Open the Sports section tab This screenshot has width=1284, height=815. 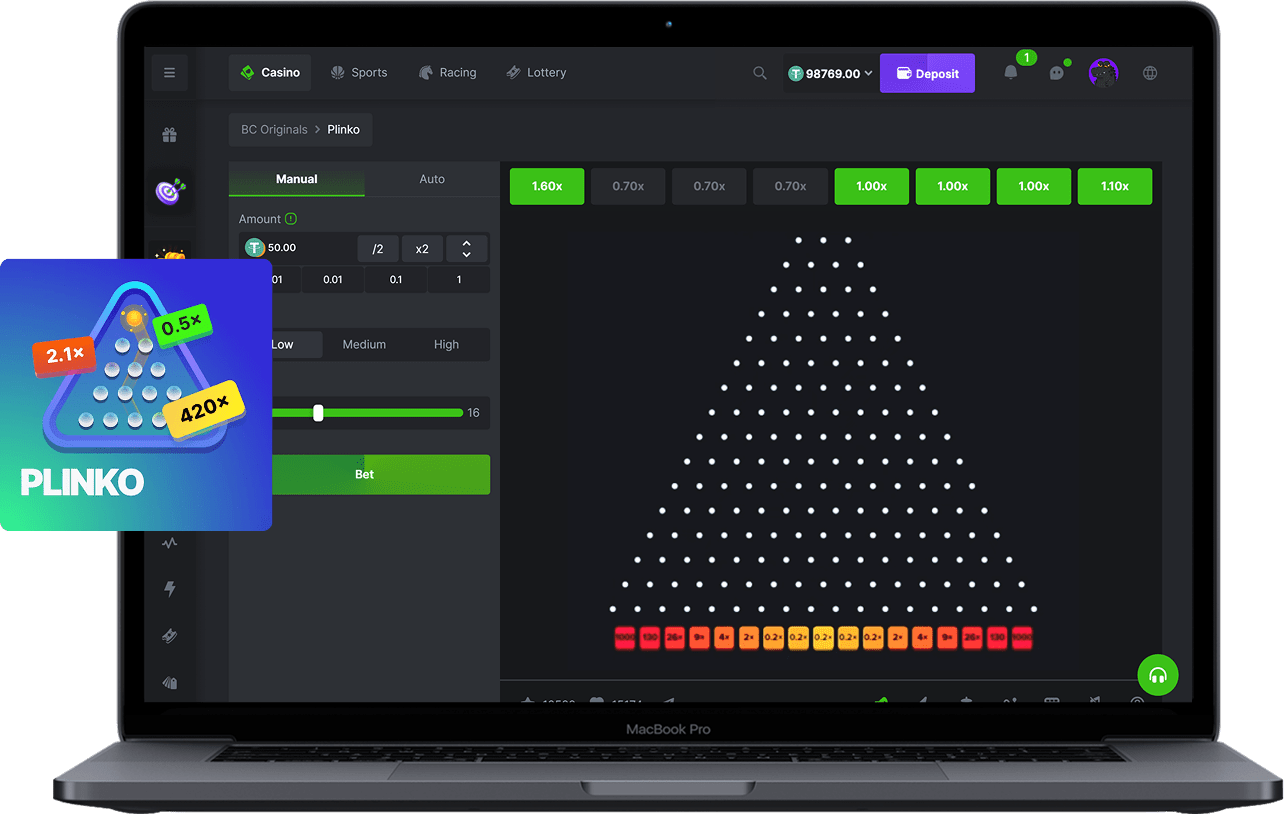tap(358, 73)
